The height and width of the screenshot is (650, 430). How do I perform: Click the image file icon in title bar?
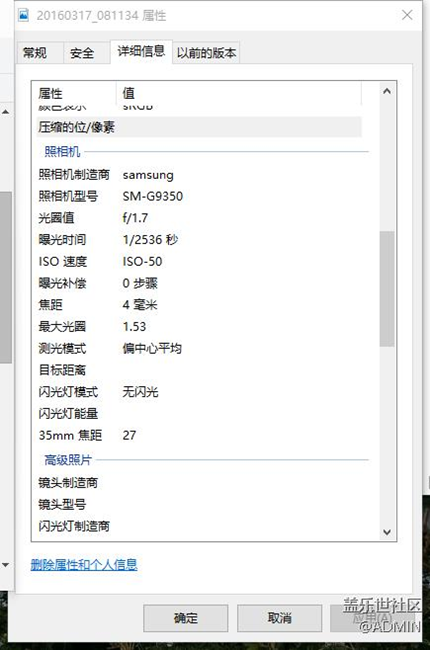click(x=23, y=15)
